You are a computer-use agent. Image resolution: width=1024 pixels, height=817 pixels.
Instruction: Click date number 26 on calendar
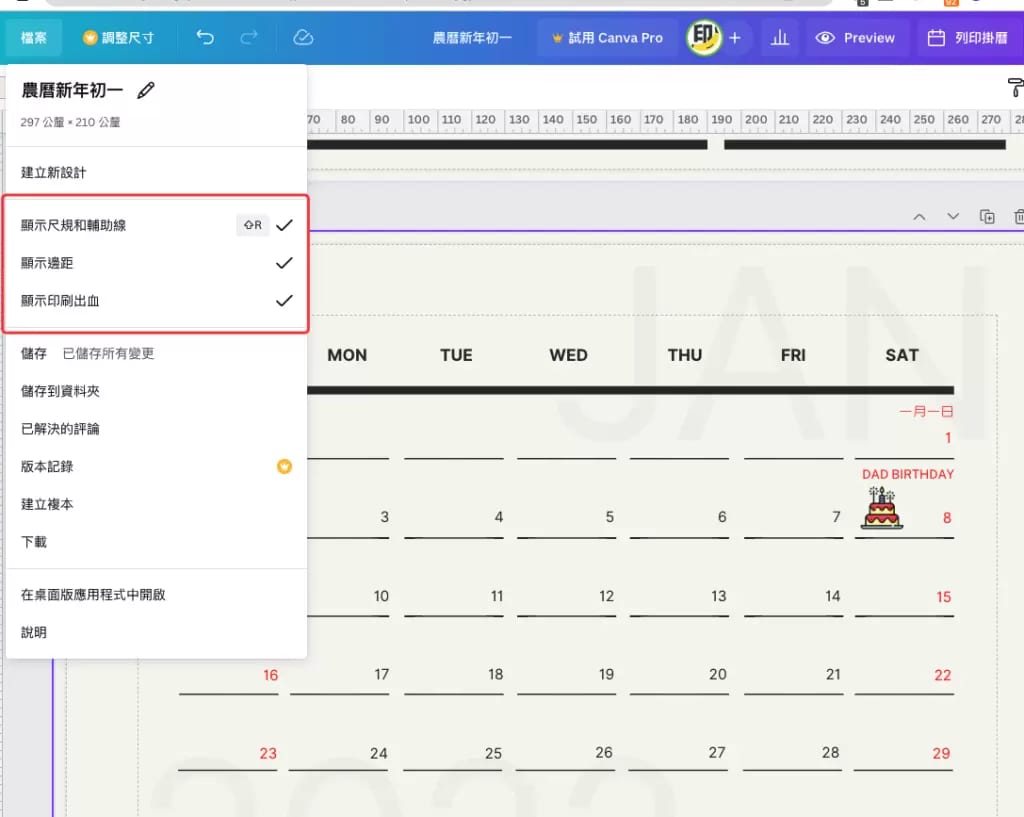(604, 752)
